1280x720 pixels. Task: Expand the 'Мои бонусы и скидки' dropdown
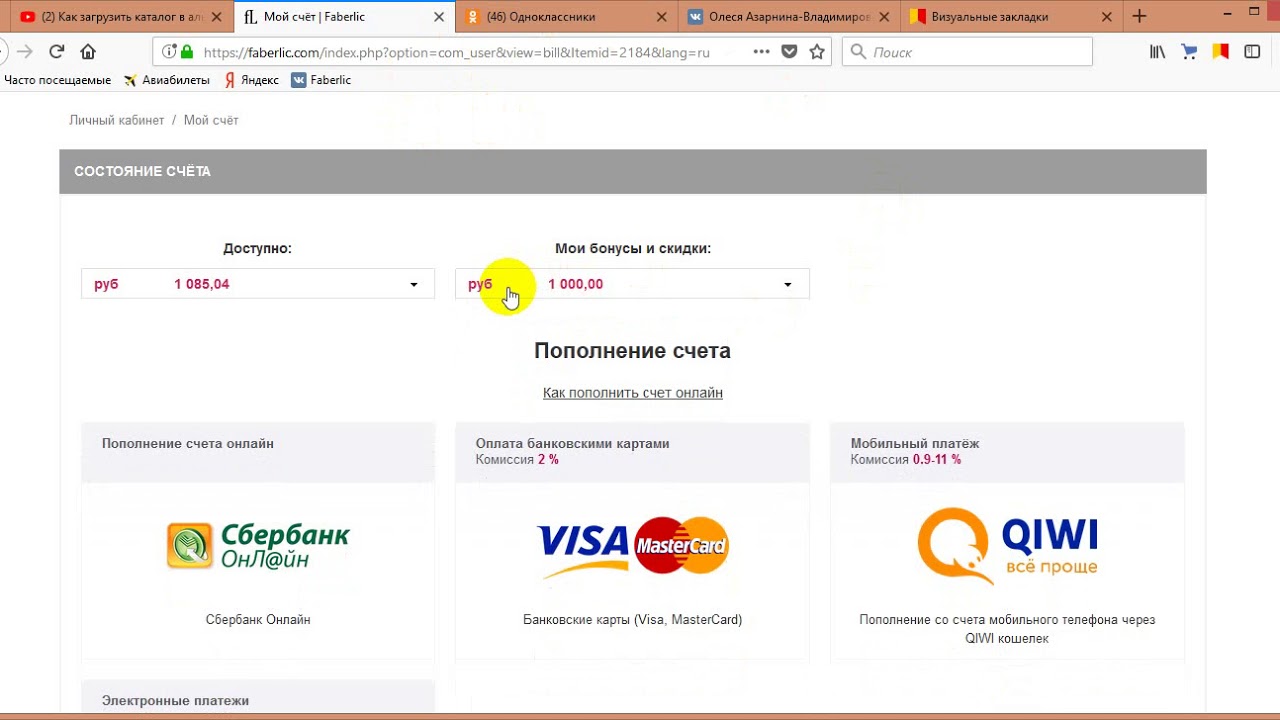pyautogui.click(x=632, y=284)
